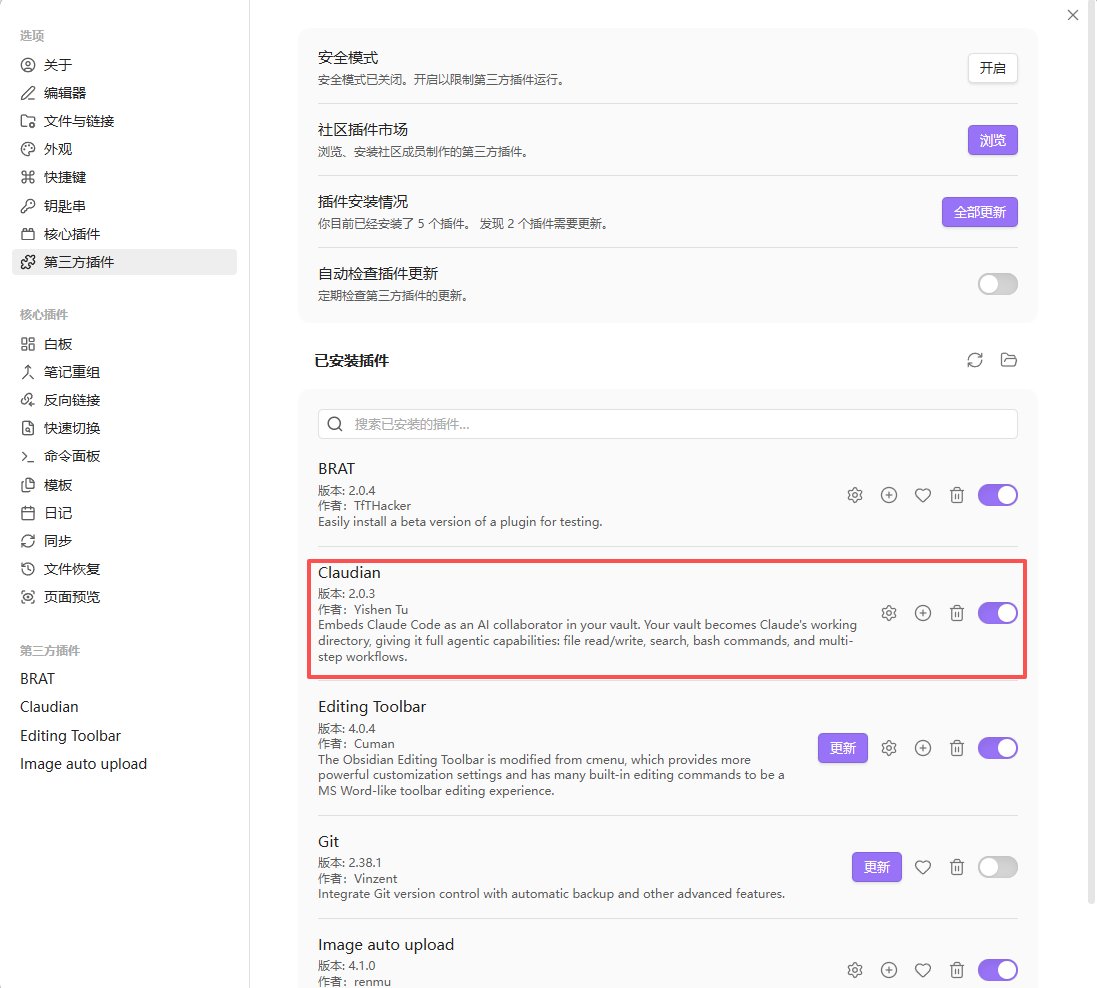Viewport: 1097px width, 988px height.
Task: Open 笔记重组 plugin settings
Action: (125, 372)
